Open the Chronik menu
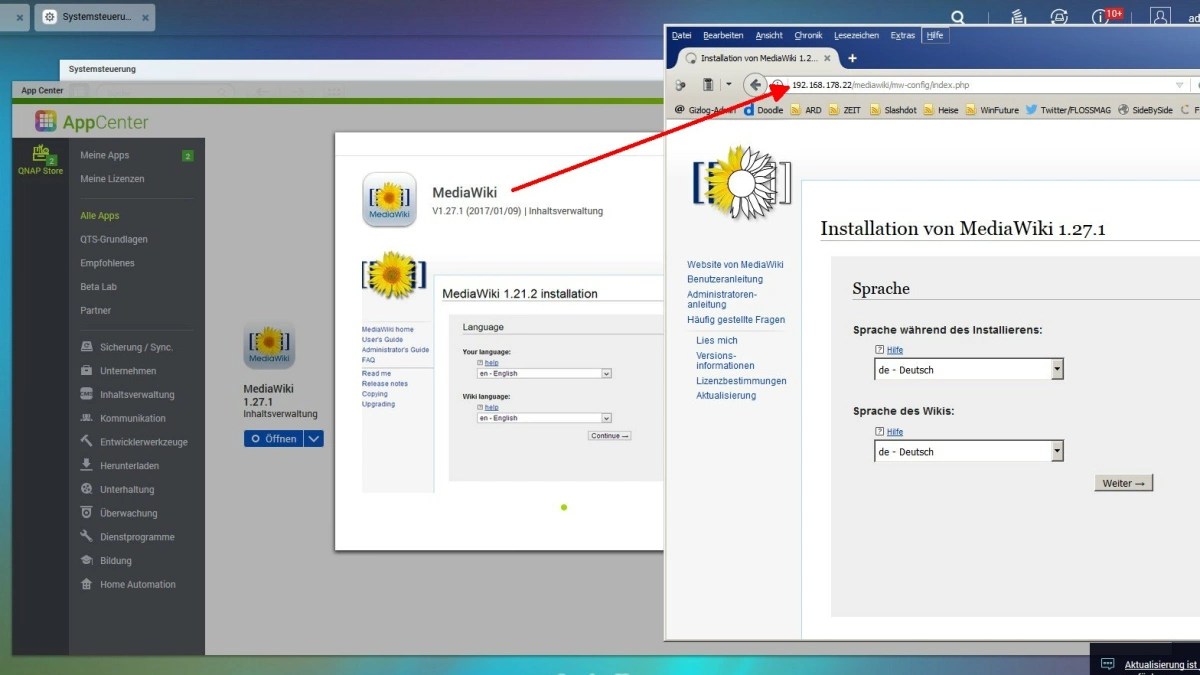This screenshot has width=1200, height=675. coord(808,35)
